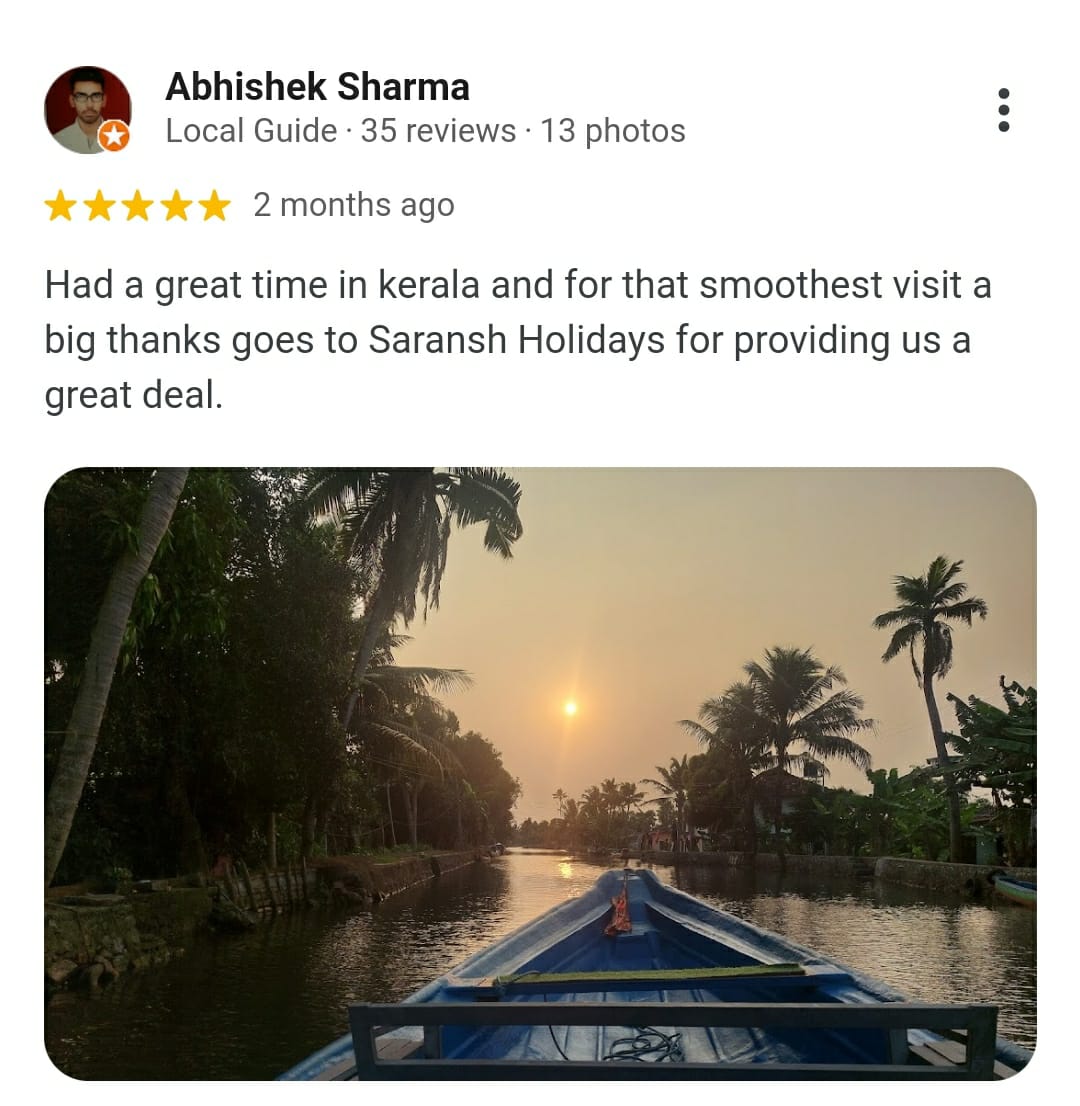The image size is (1080, 1106).
Task: Select the first yellow rating star
Action: (x=61, y=206)
